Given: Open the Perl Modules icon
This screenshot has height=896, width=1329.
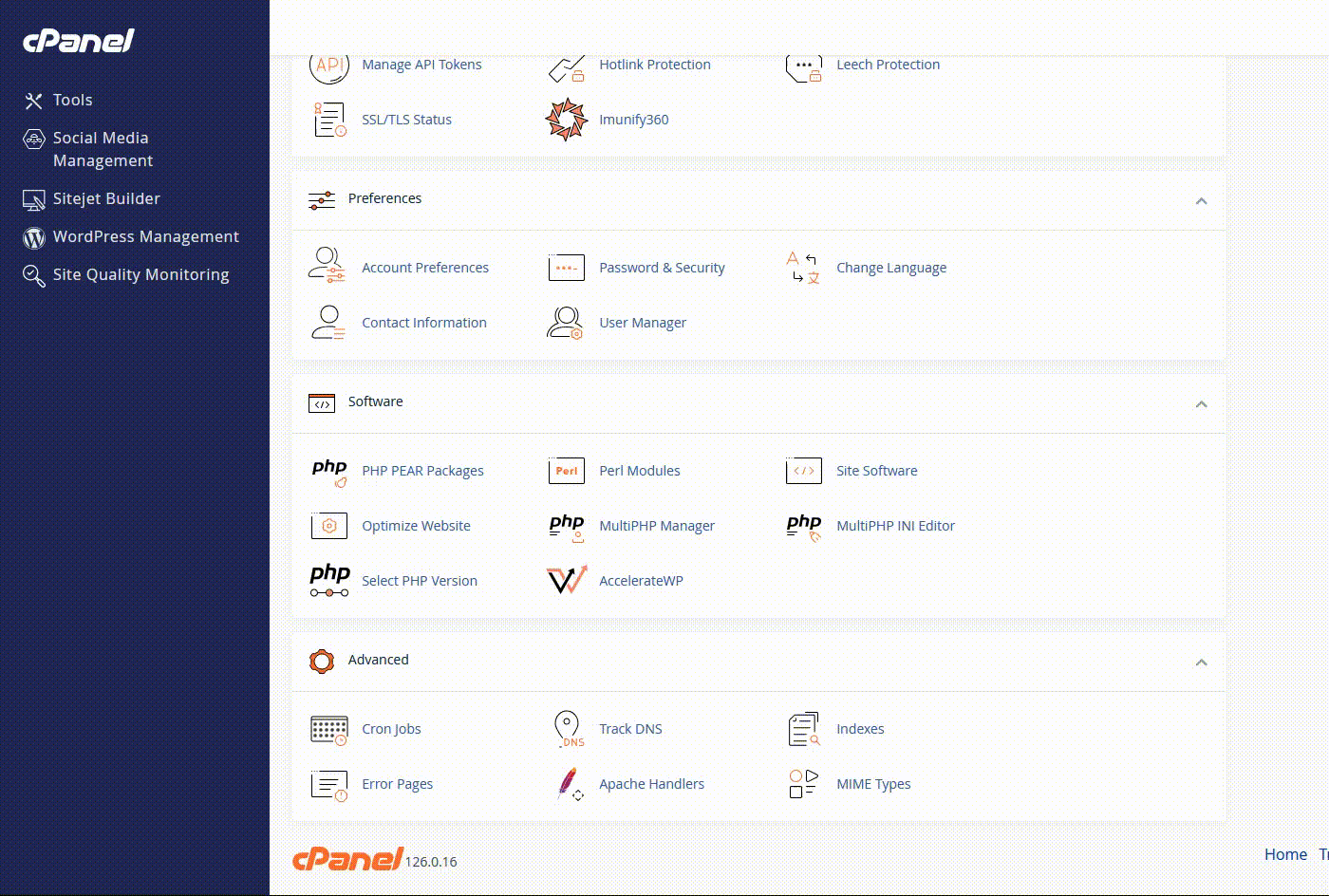Looking at the screenshot, I should tap(567, 471).
